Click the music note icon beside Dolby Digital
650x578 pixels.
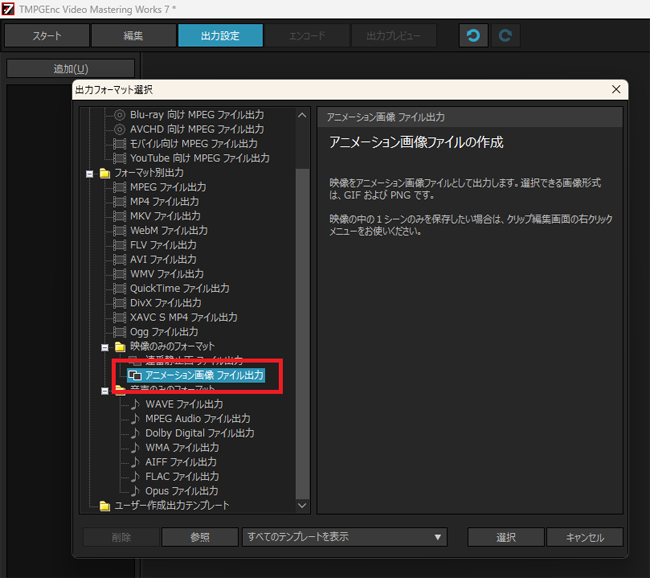click(135, 433)
